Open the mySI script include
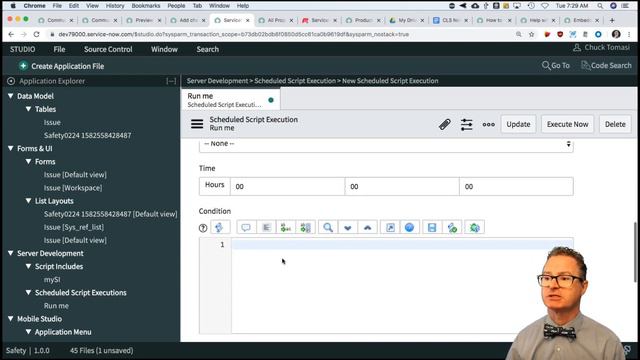The image size is (640, 360). click(52, 279)
